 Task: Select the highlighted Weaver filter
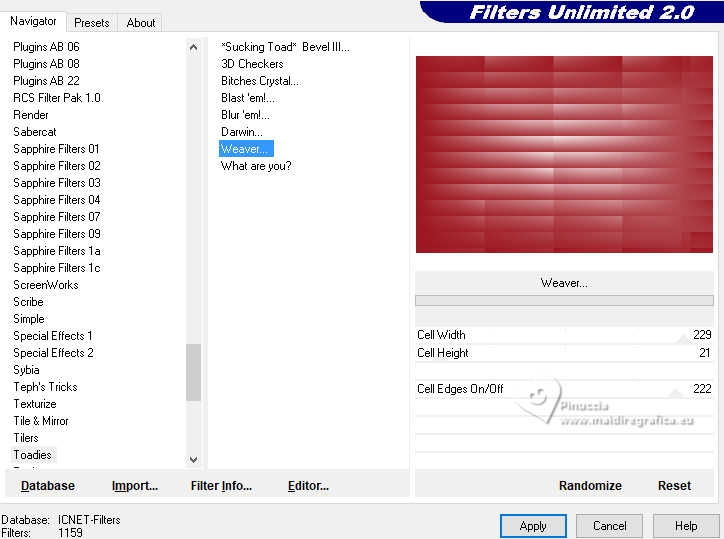tap(246, 149)
